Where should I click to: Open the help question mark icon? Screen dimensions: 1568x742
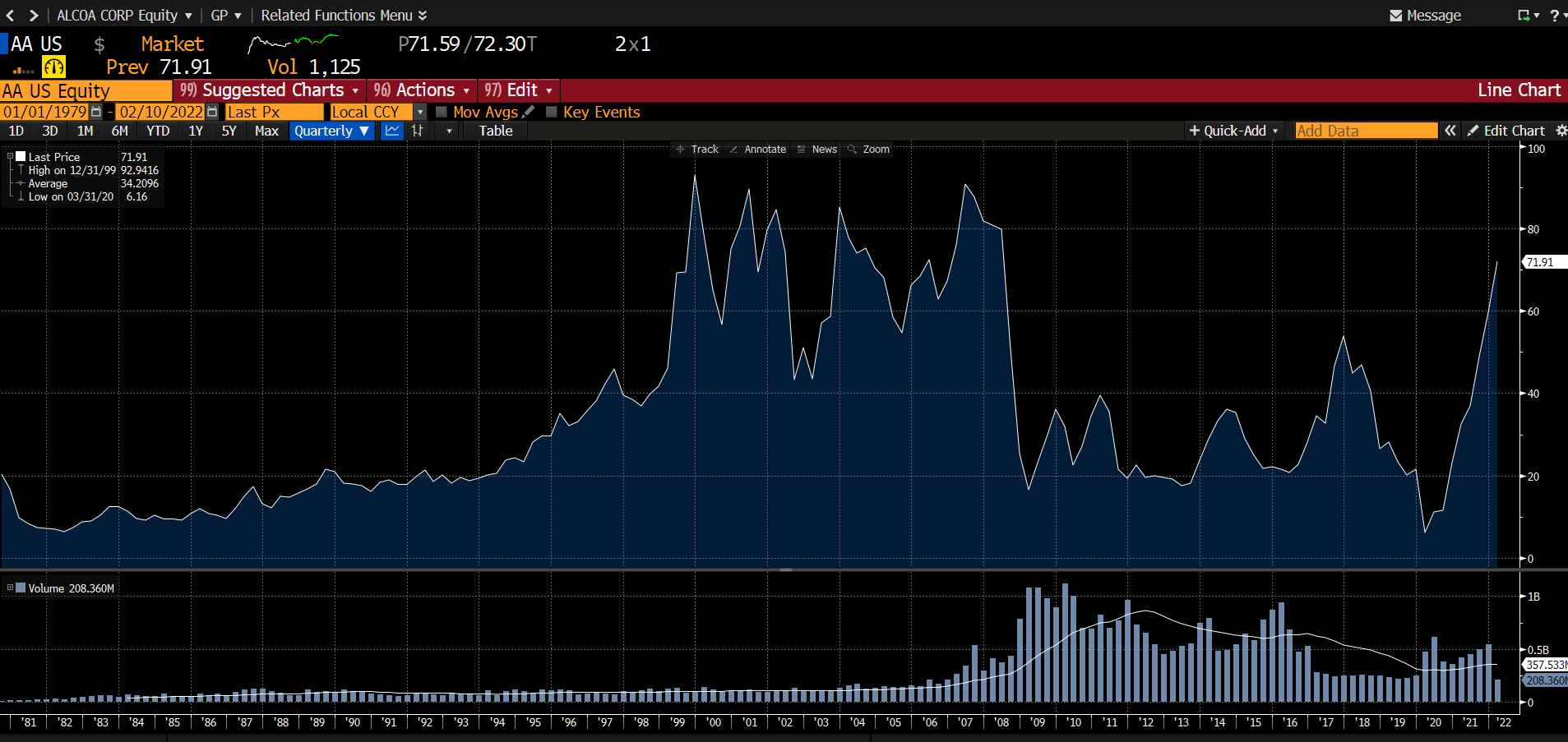[x=1554, y=16]
